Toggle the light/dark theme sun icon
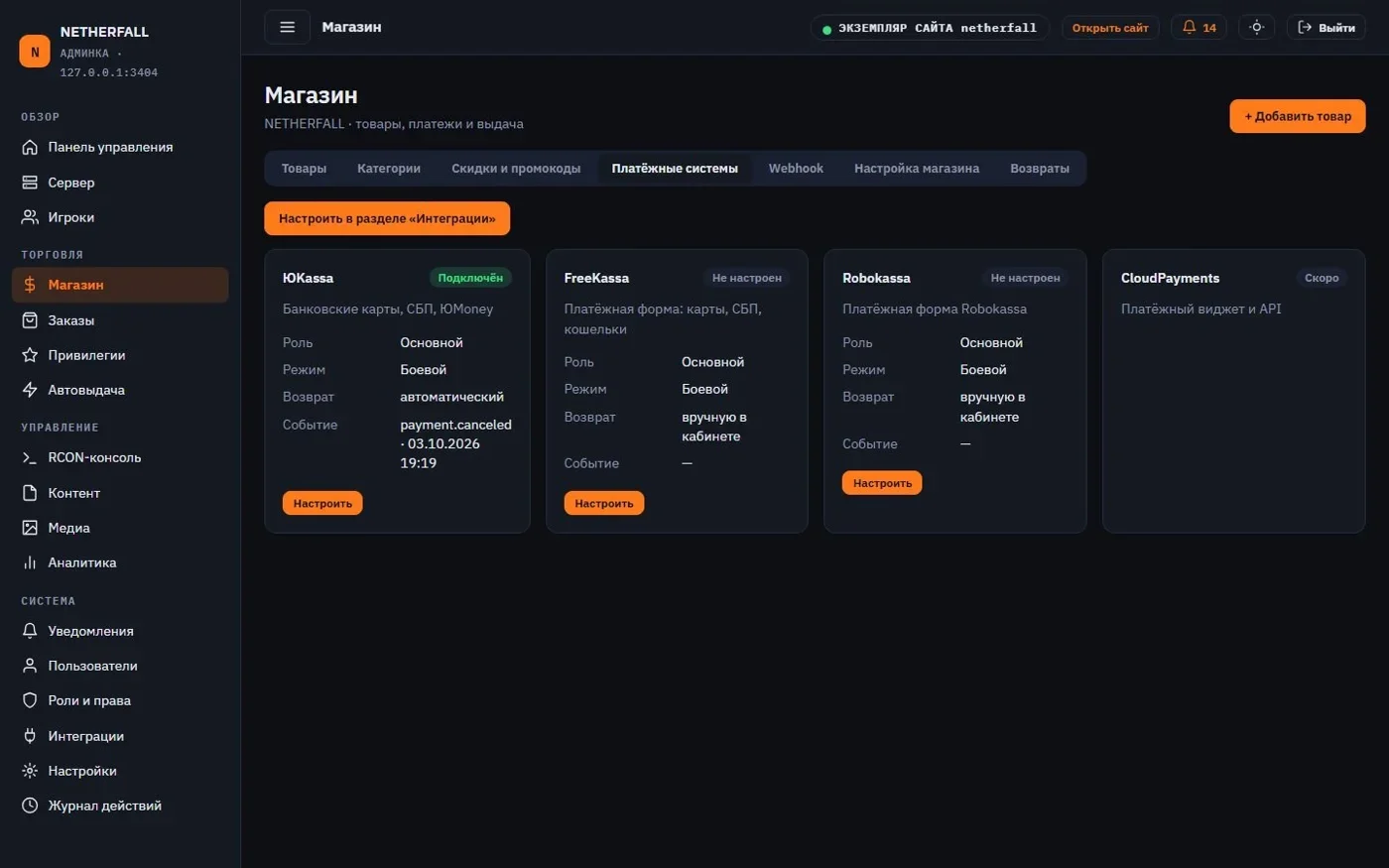 (1256, 28)
